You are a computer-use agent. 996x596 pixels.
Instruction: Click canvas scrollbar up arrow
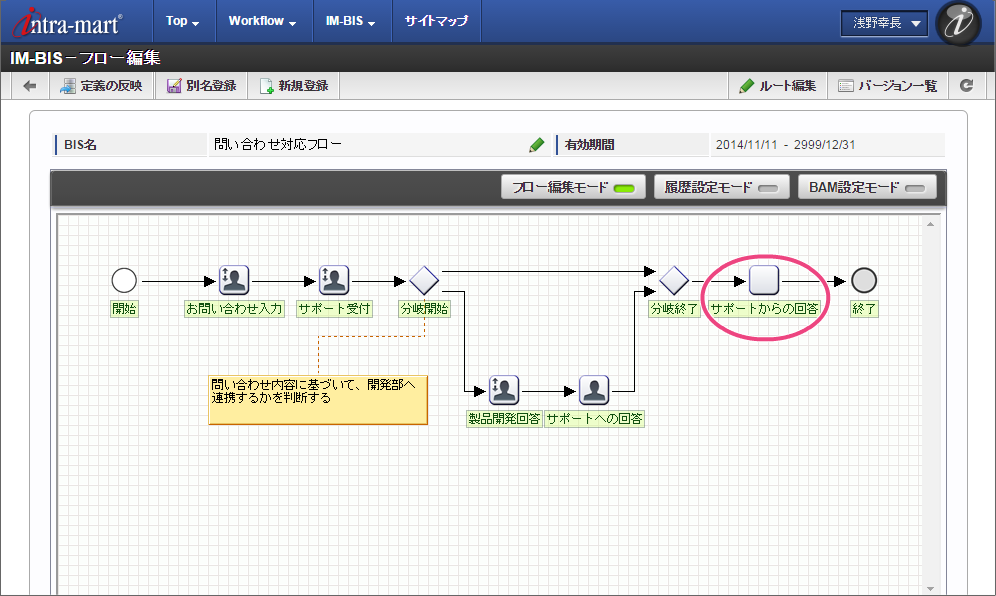[x=931, y=224]
